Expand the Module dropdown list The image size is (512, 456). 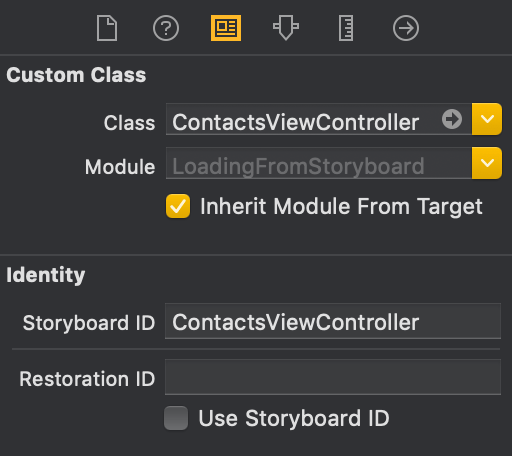tap(487, 163)
